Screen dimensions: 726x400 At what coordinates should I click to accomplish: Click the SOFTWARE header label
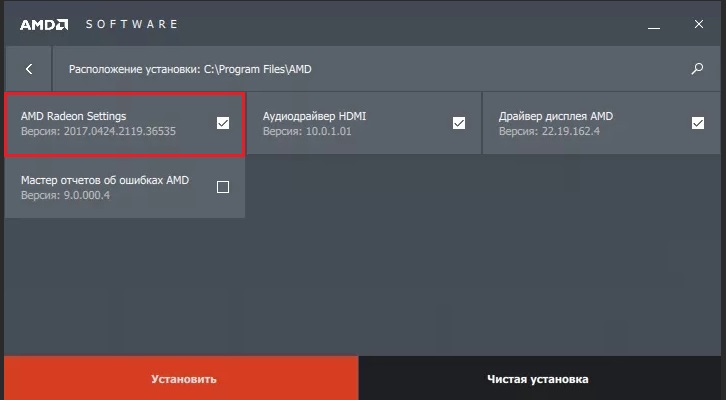click(131, 25)
